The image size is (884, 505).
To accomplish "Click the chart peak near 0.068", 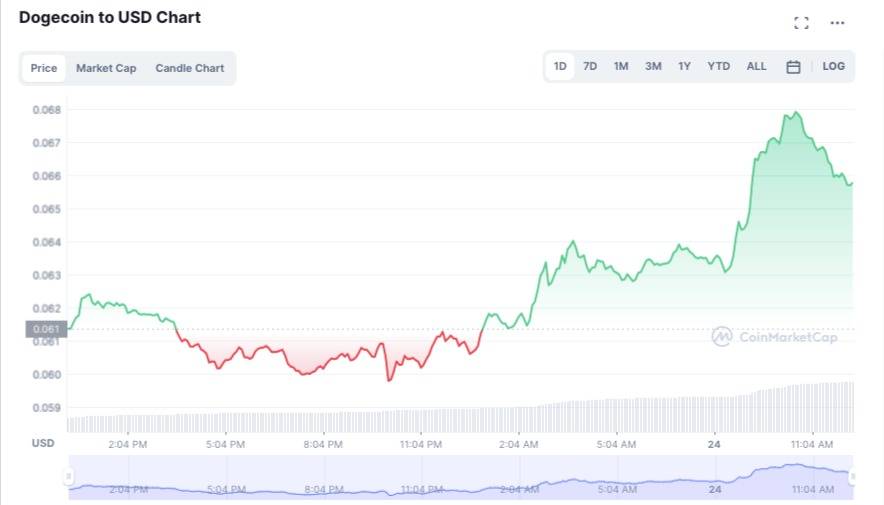I will (796, 113).
